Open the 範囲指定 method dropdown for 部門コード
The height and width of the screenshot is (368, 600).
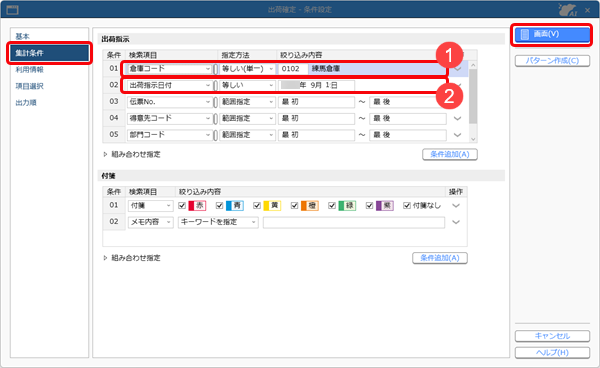coord(248,135)
